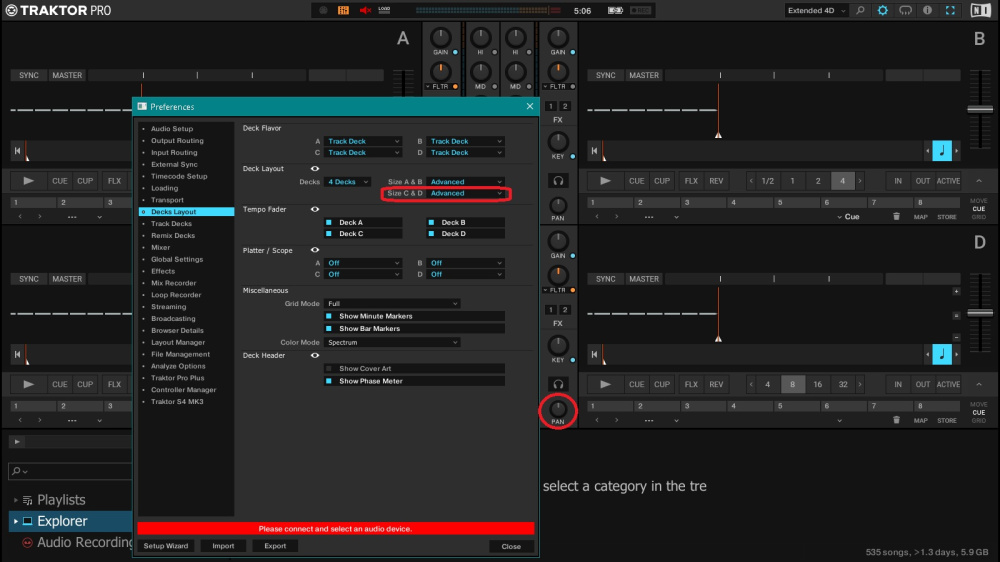
Task: Disable Show Bar Markers
Action: (x=328, y=329)
